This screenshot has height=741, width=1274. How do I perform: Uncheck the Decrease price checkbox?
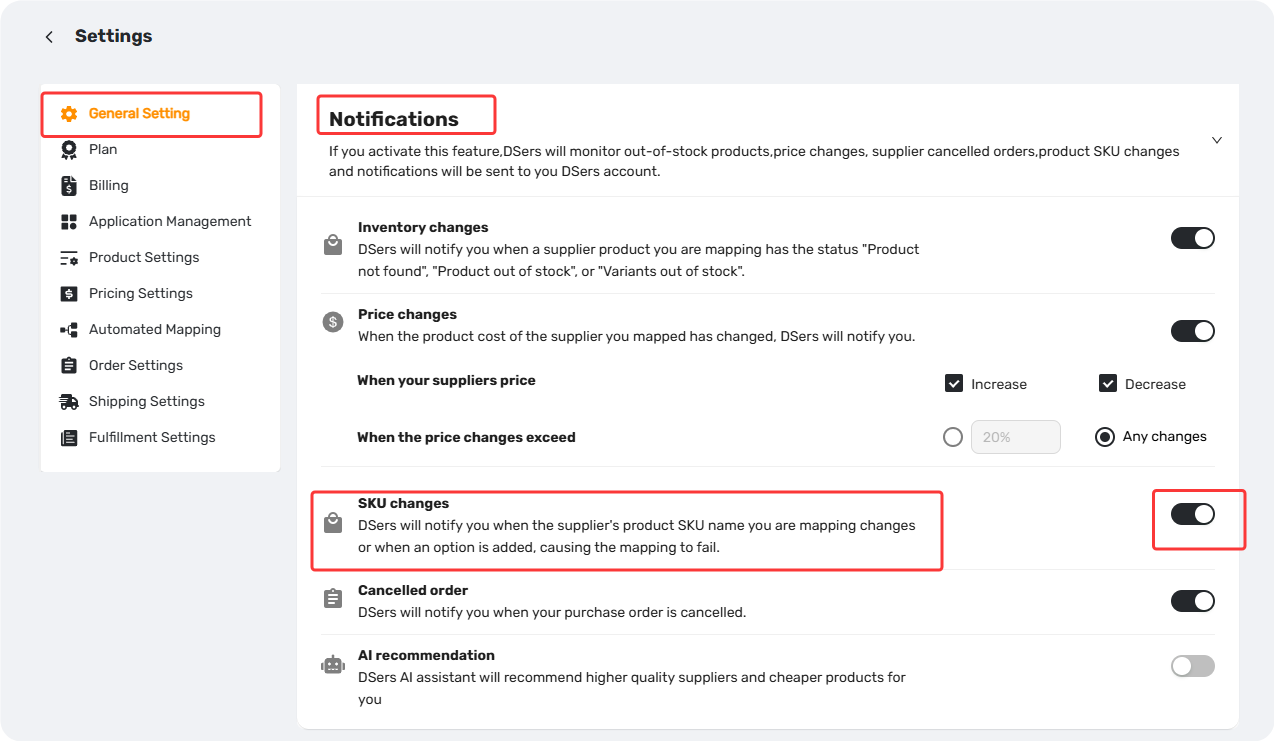pyautogui.click(x=1107, y=383)
